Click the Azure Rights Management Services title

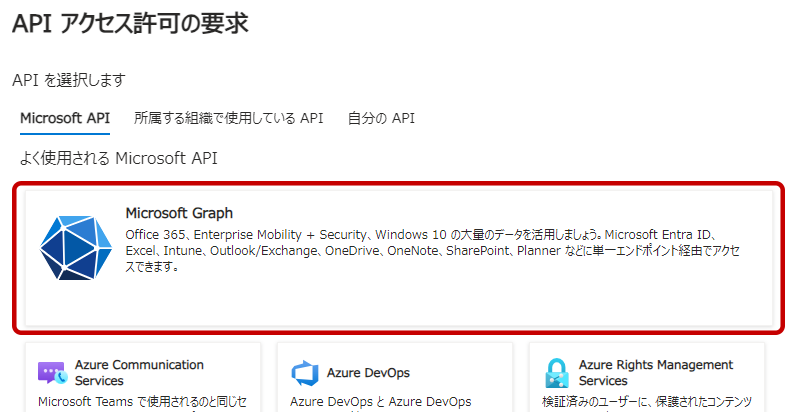(655, 372)
